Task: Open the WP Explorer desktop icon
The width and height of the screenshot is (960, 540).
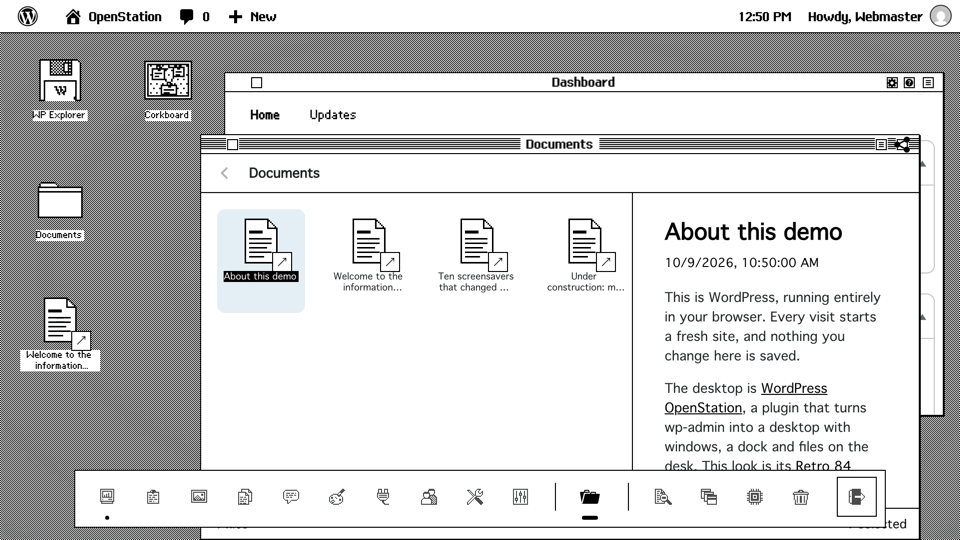Action: coord(59,89)
